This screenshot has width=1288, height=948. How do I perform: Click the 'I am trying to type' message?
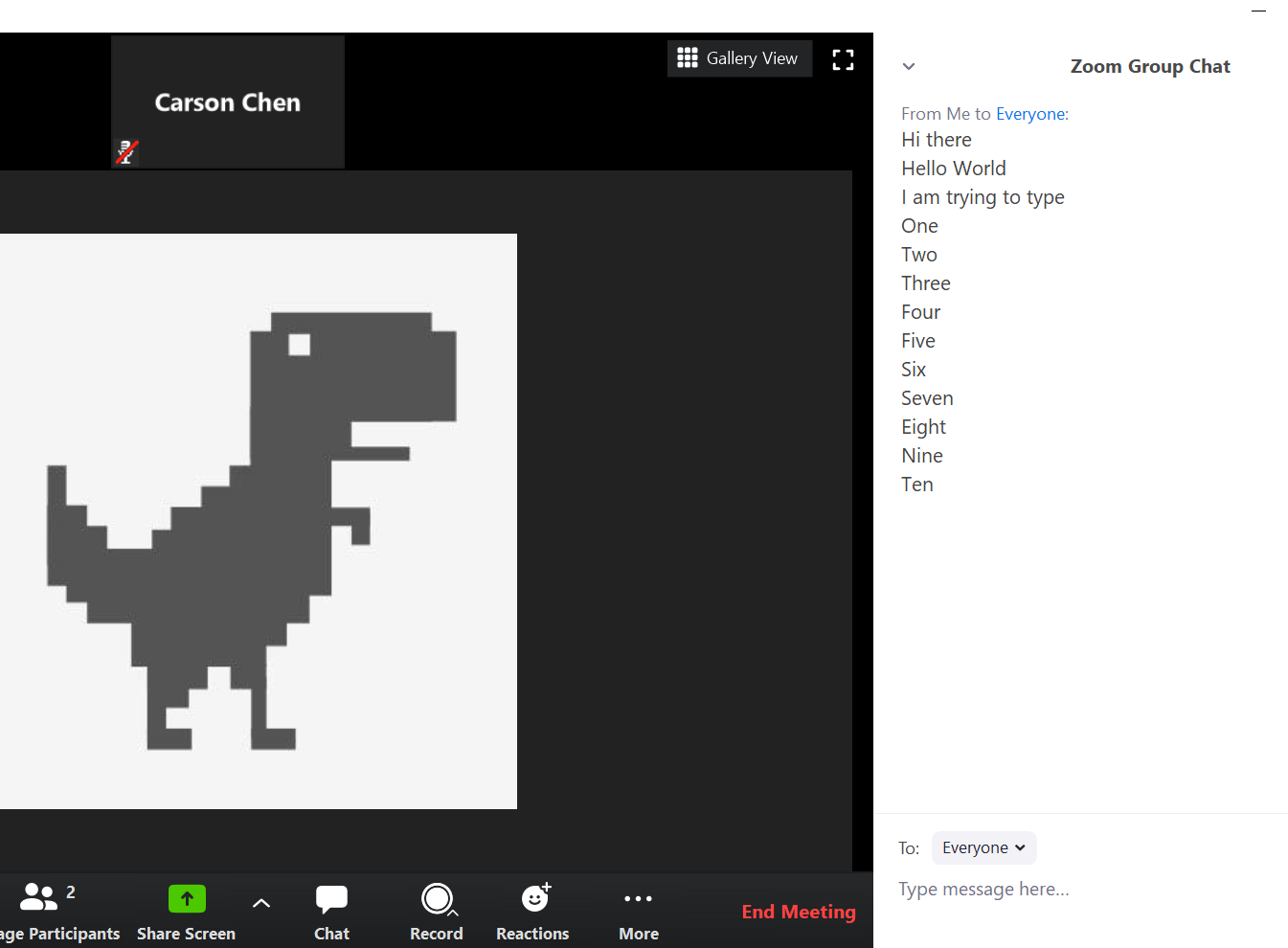(x=983, y=197)
